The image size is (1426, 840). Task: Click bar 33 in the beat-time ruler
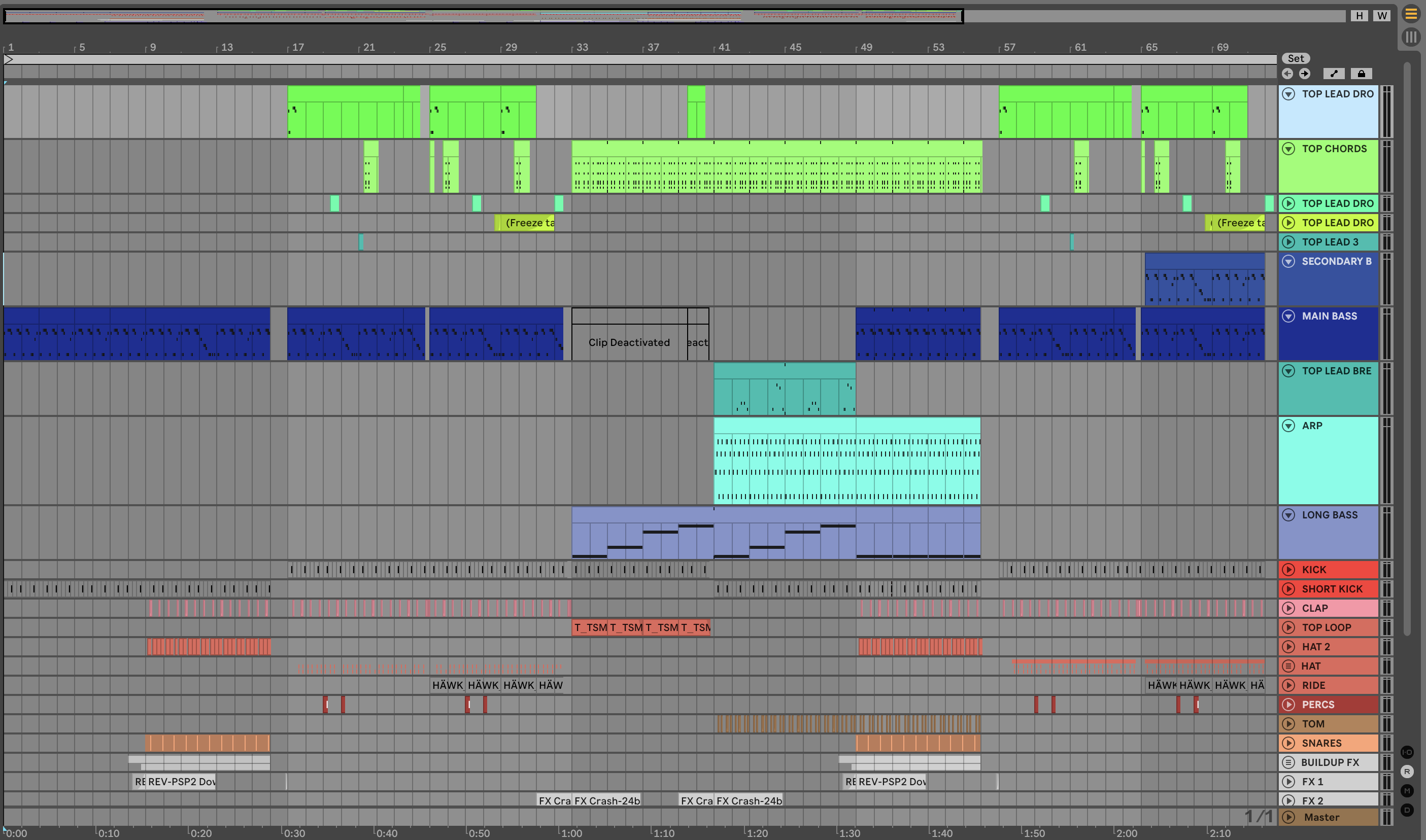[582, 47]
